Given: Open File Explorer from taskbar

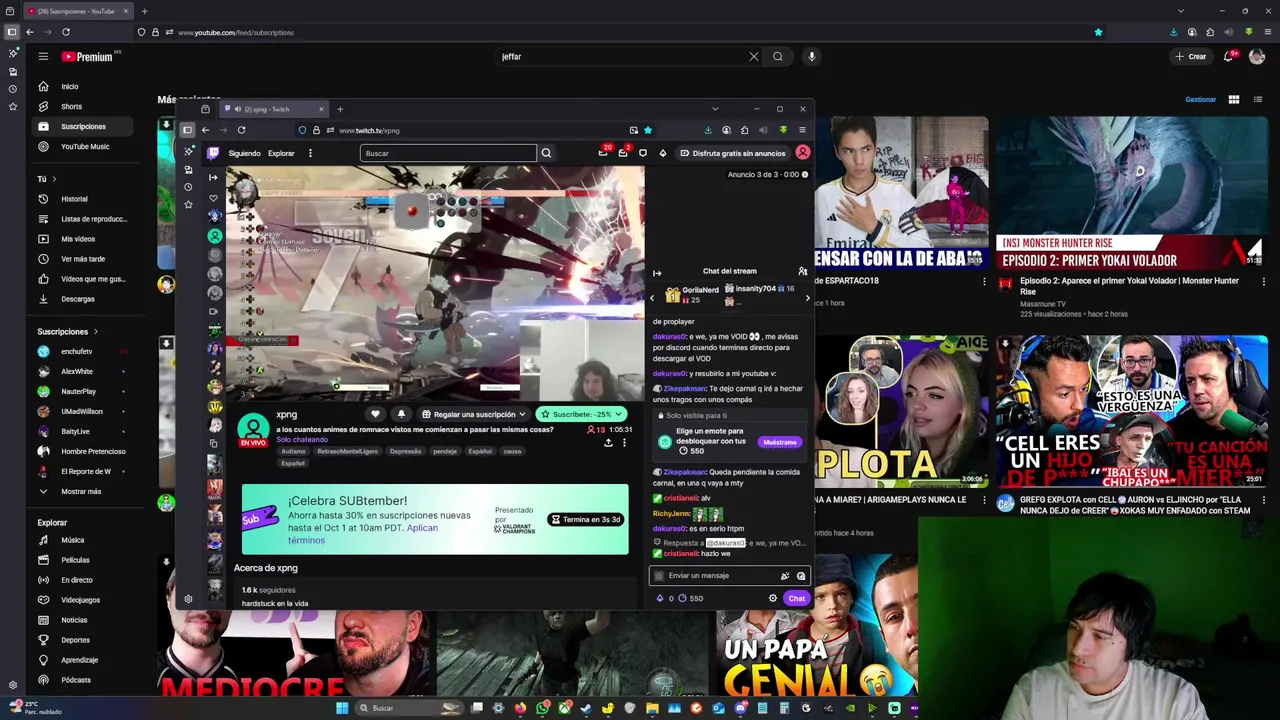Looking at the screenshot, I should (x=652, y=708).
